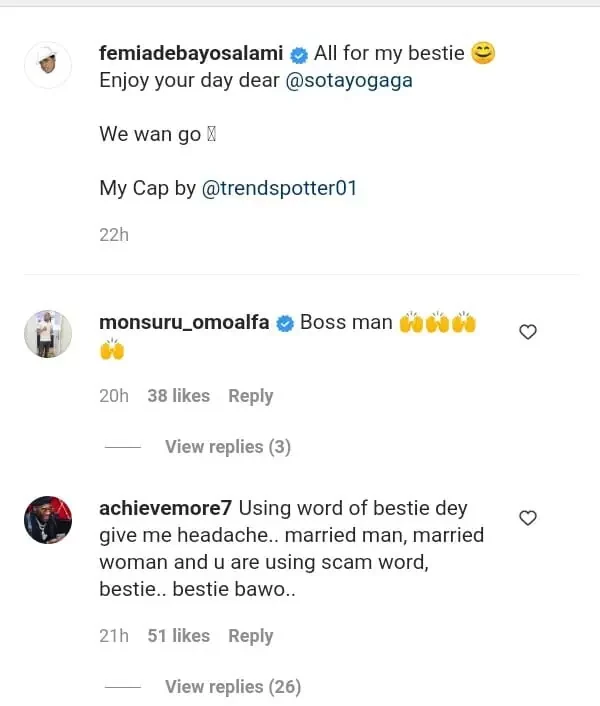Screen dimensions: 600x706
Task: Open achievemore7 username link
Action: [166, 508]
